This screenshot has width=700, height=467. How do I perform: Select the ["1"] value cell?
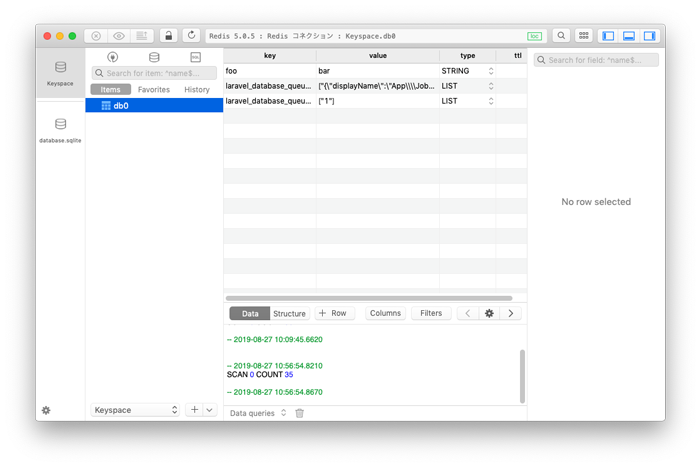click(x=378, y=101)
